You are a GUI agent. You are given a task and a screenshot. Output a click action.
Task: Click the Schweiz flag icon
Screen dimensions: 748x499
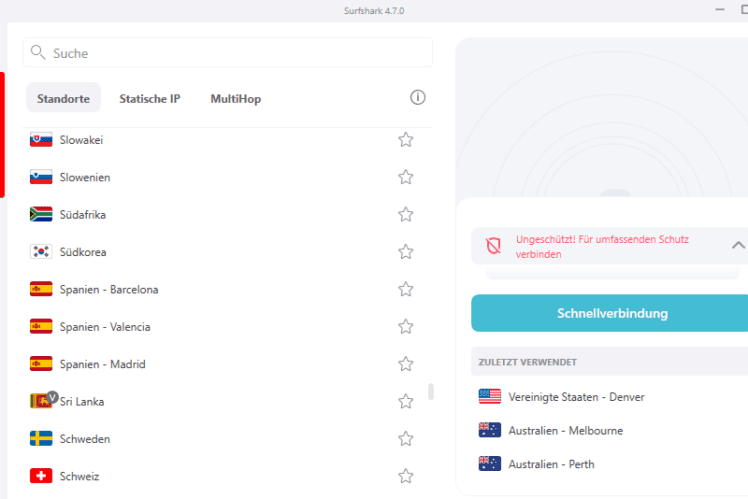point(41,476)
